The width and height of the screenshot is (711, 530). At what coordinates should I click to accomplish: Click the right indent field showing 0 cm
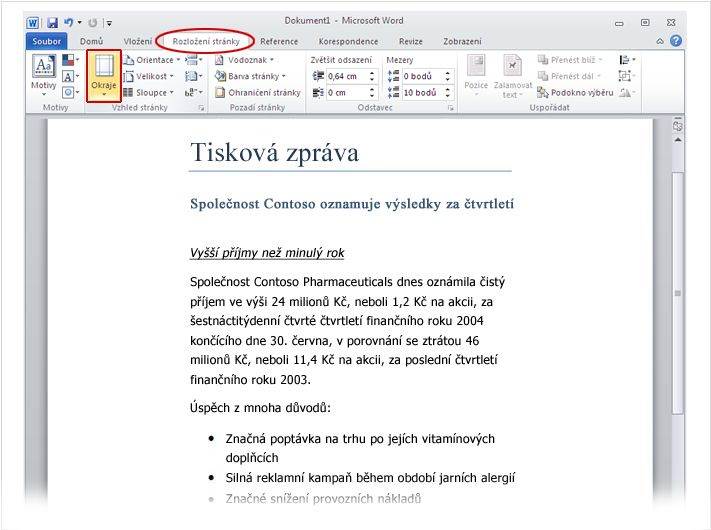pyautogui.click(x=346, y=92)
